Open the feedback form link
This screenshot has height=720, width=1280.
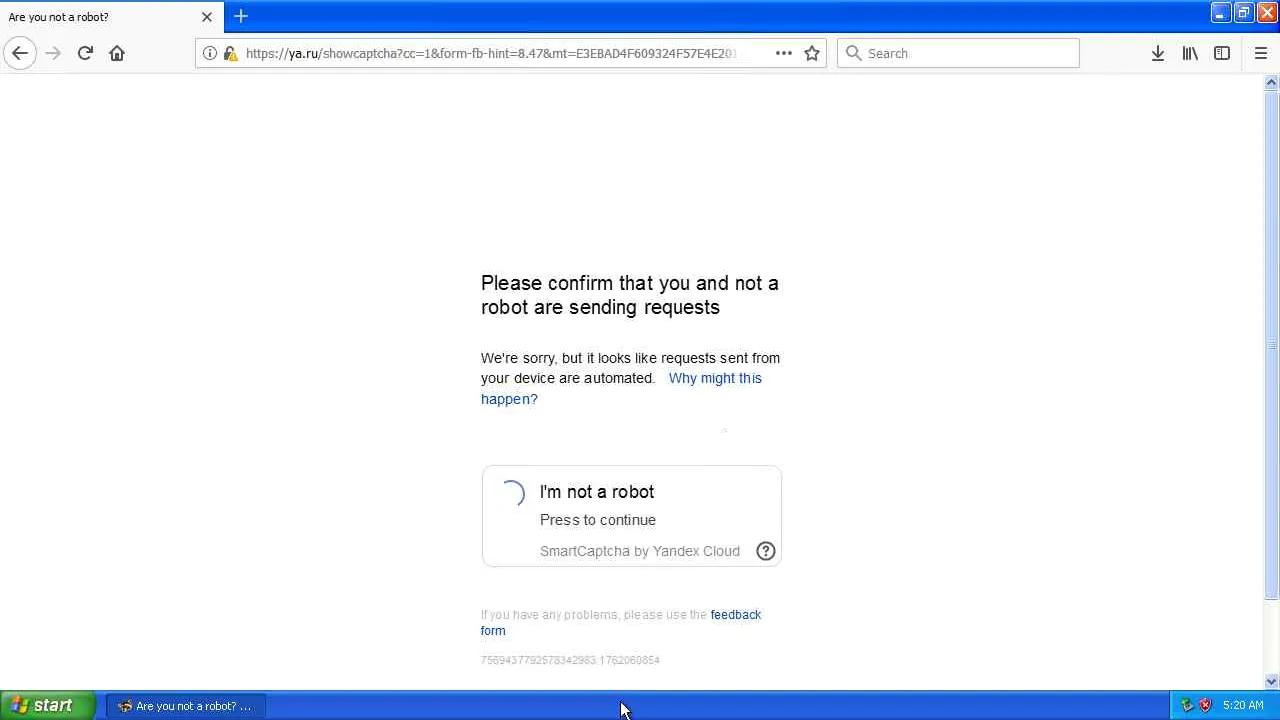pyautogui.click(x=621, y=622)
